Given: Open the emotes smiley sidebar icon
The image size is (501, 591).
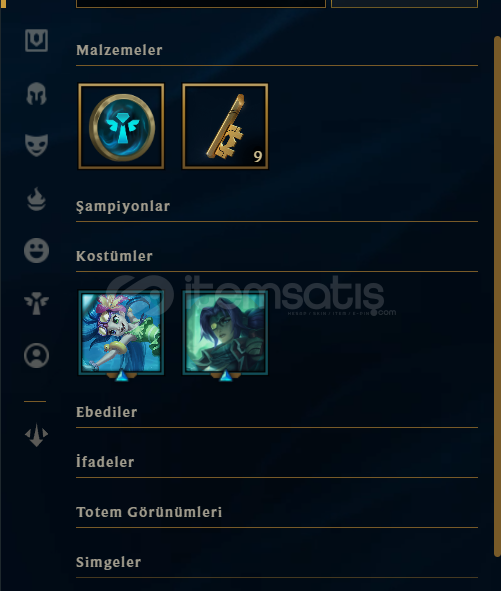Looking at the screenshot, I should (x=37, y=250).
